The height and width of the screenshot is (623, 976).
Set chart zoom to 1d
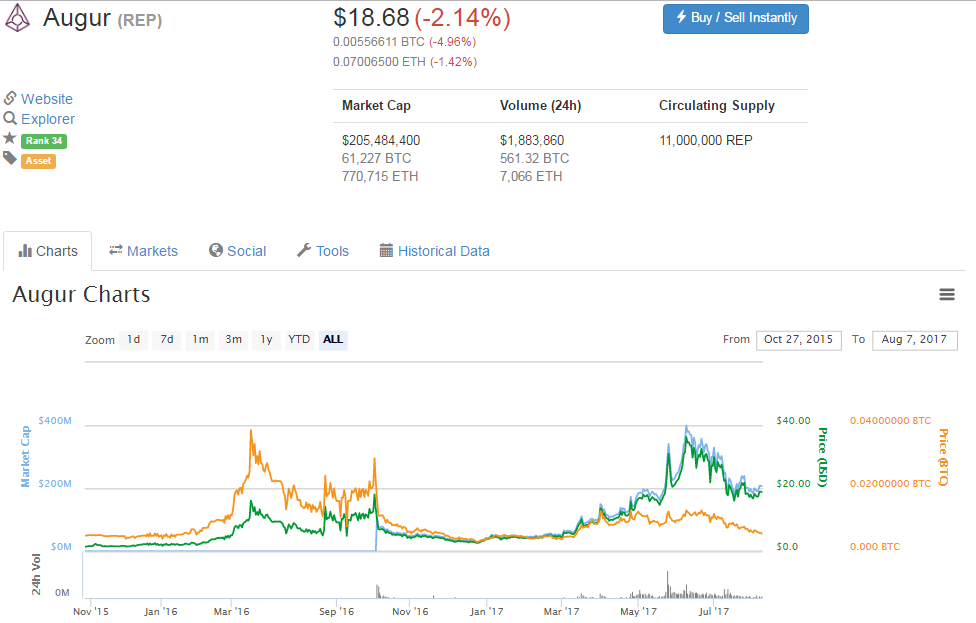134,340
